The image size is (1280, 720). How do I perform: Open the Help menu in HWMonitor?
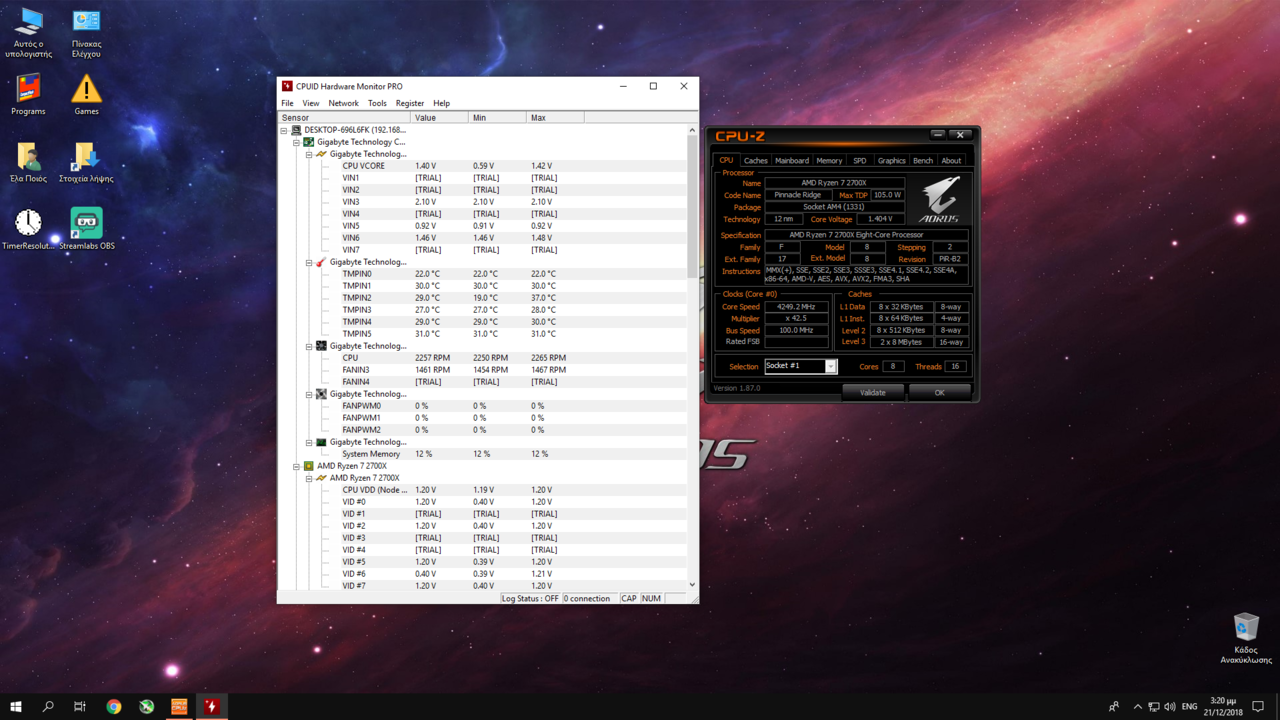pos(441,103)
